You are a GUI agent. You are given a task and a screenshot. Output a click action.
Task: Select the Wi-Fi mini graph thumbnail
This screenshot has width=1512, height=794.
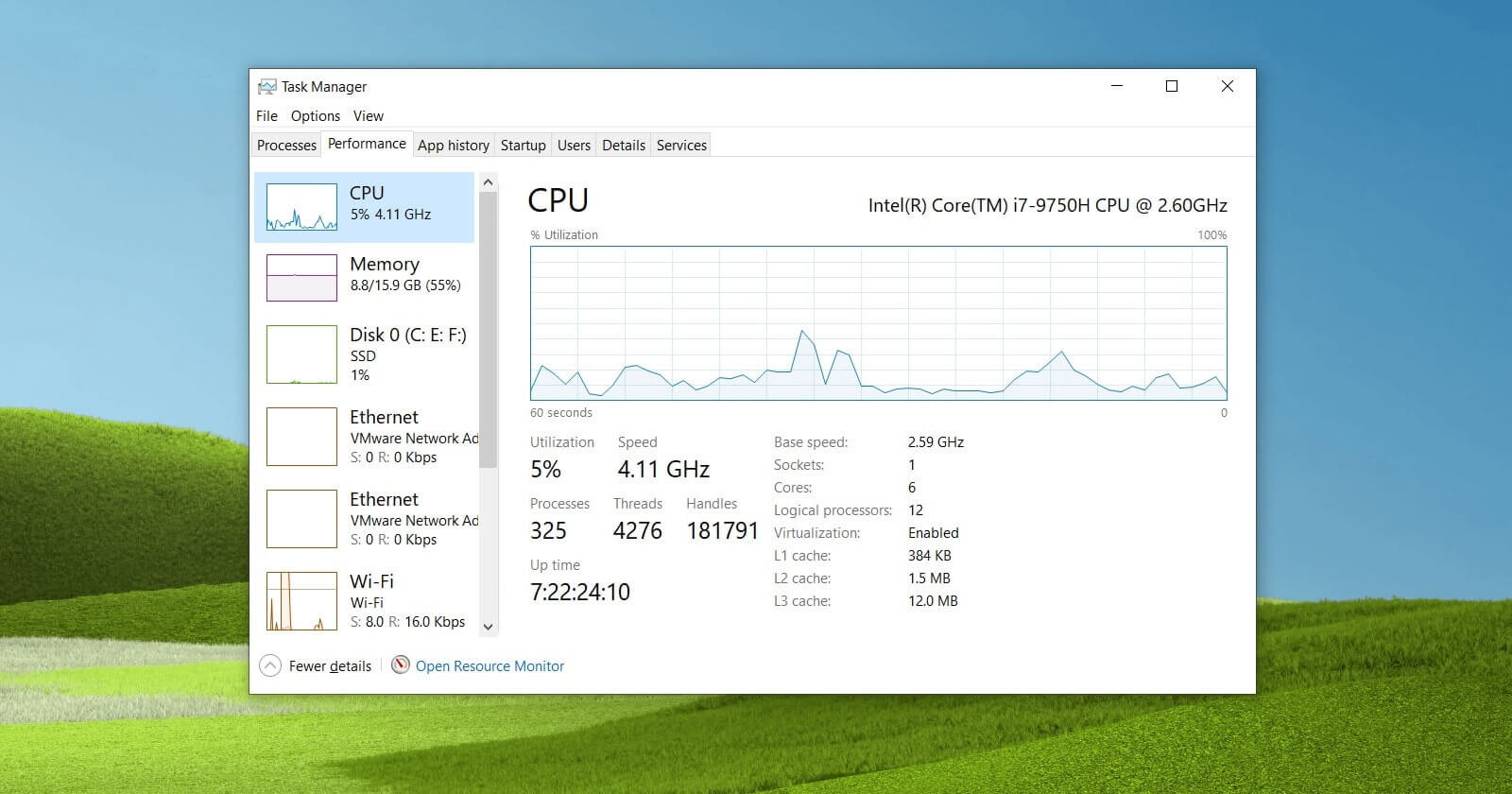pyautogui.click(x=301, y=601)
